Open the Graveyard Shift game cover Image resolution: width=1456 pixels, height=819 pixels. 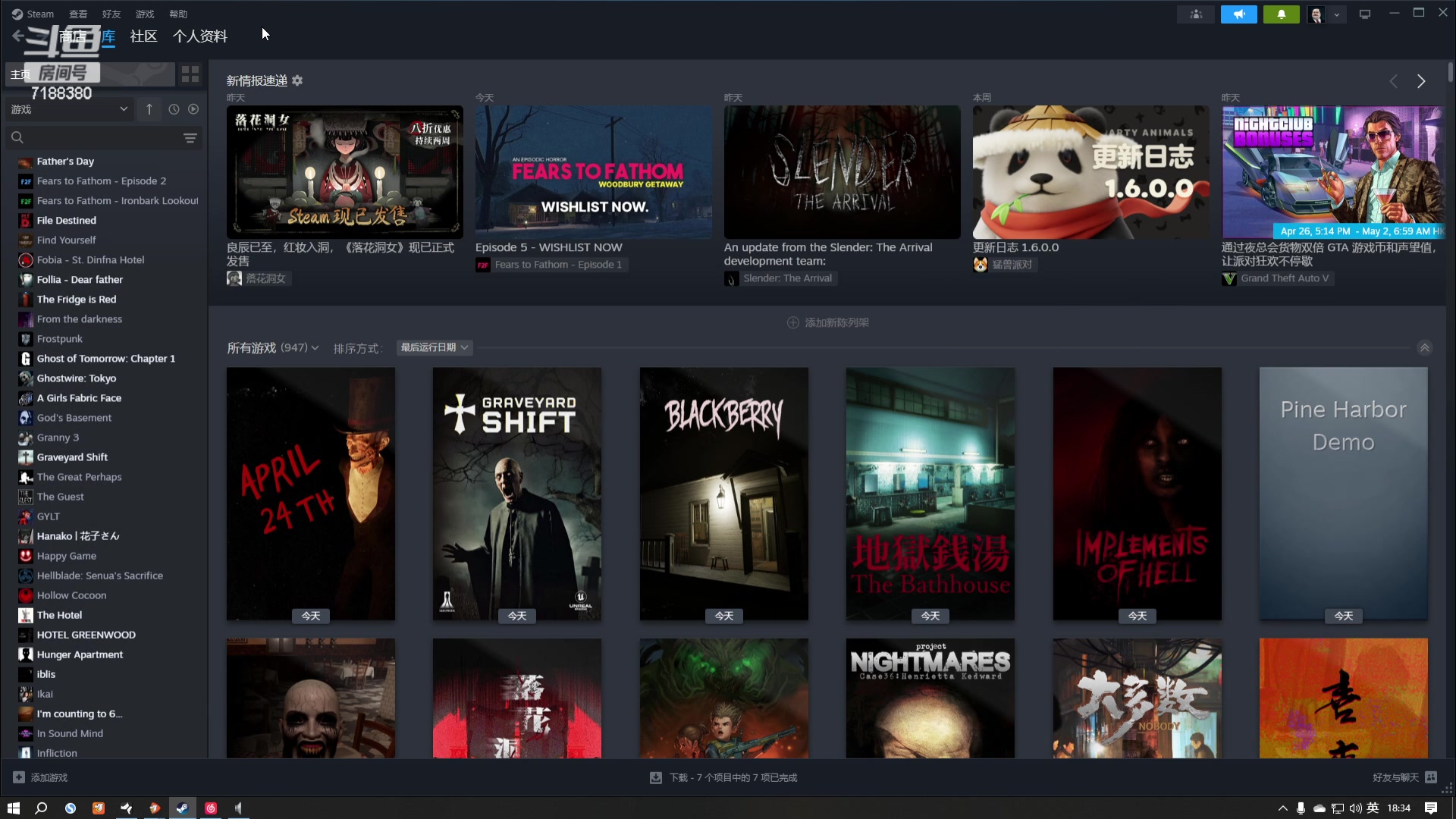point(516,494)
